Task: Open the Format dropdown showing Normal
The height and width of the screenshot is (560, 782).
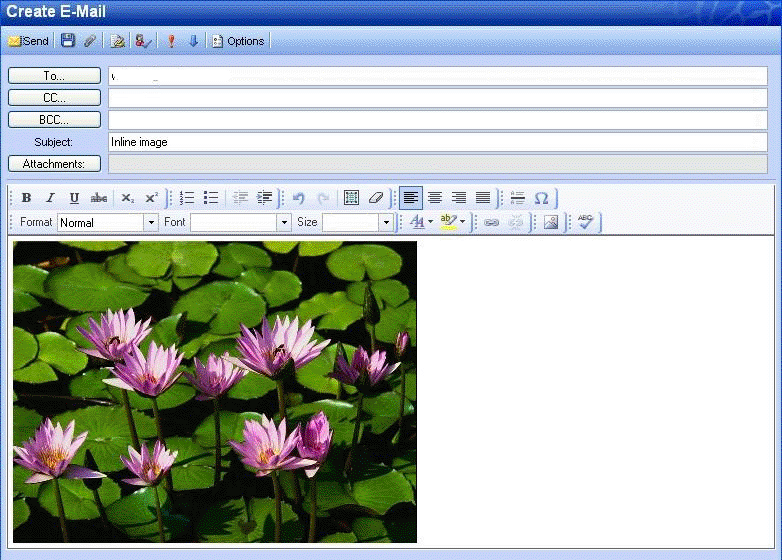Action: click(x=150, y=222)
